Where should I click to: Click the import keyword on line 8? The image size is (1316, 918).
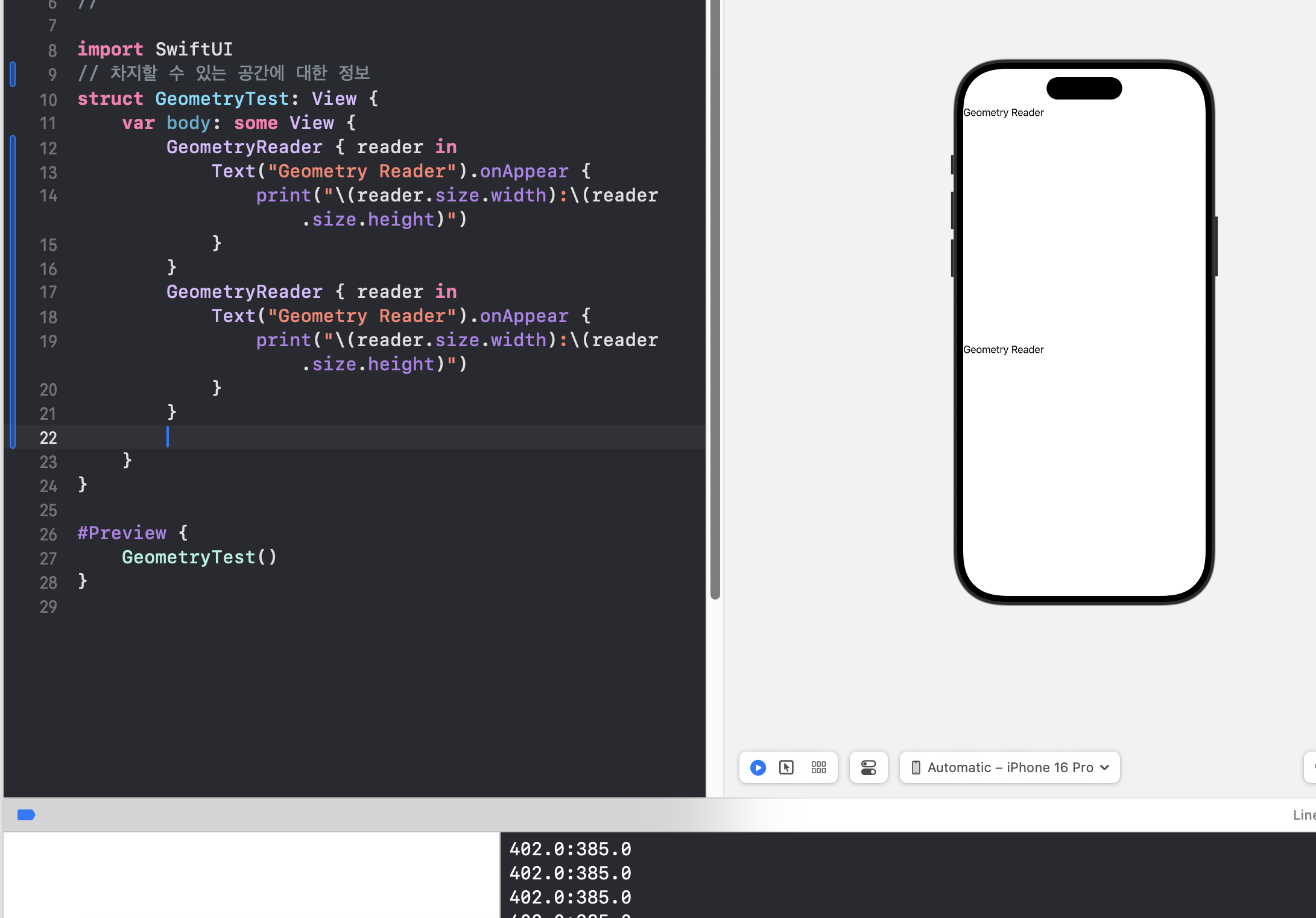[110, 49]
